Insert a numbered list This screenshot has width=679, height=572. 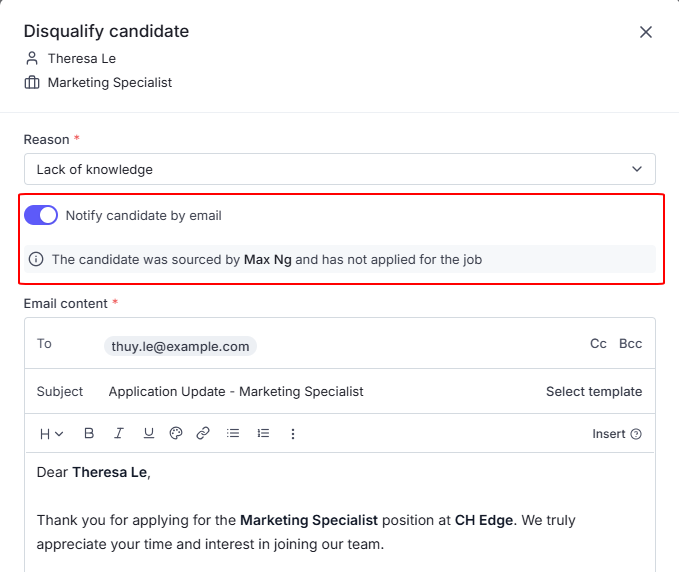[263, 434]
